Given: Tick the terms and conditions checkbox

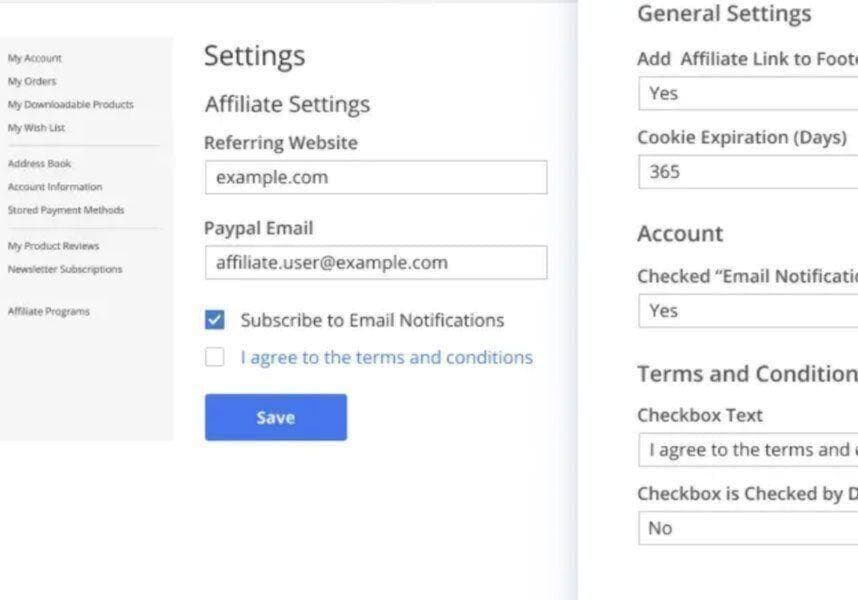Looking at the screenshot, I should [x=215, y=357].
